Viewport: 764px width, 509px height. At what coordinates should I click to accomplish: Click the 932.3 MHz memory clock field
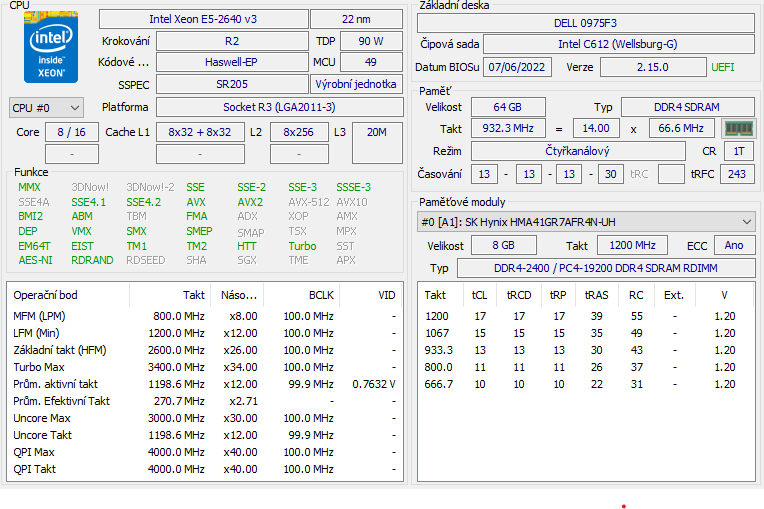(x=508, y=128)
